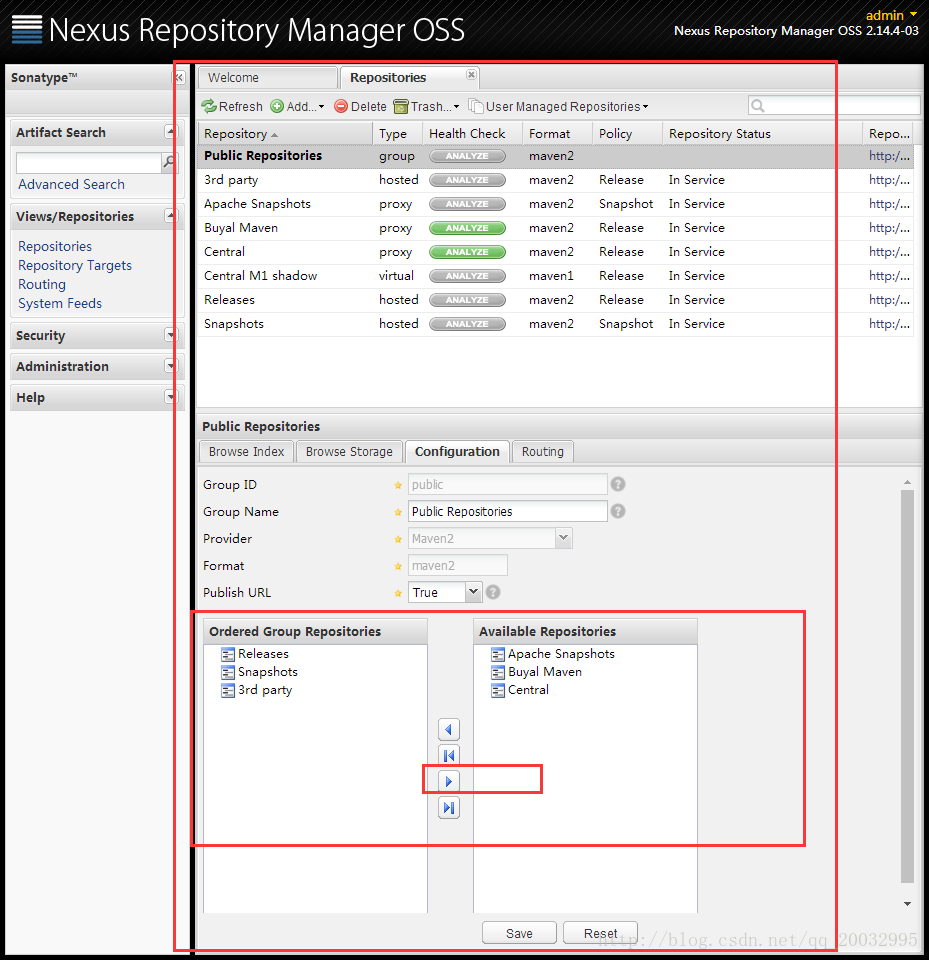Viewport: 929px width, 960px height.
Task: Expand the Security panel
Action: 171,335
